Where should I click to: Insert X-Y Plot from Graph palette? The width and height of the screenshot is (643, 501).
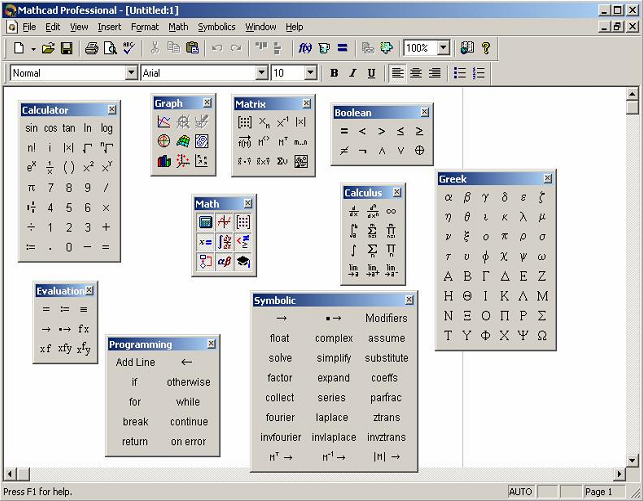pos(164,121)
